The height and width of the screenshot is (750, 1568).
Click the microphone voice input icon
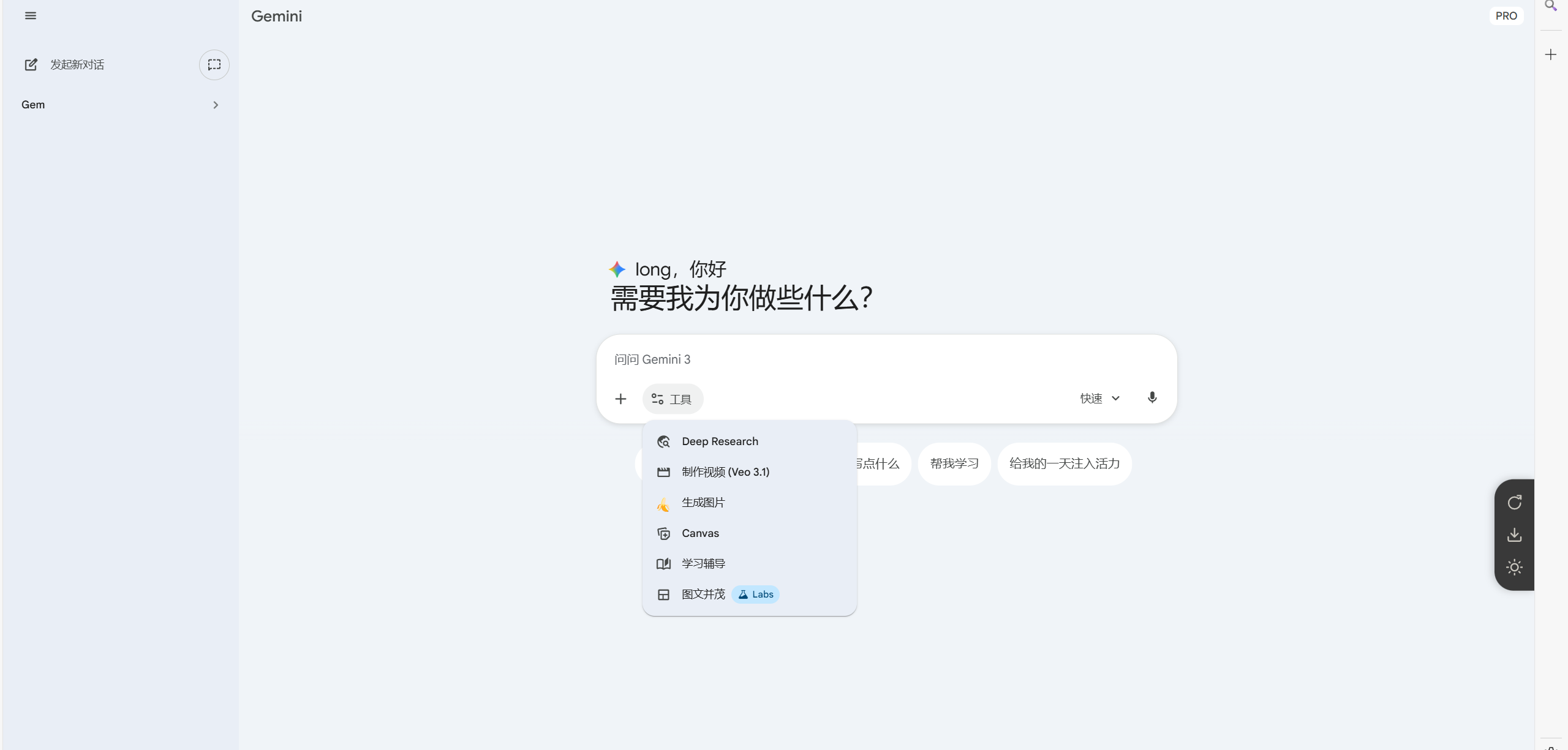1151,398
